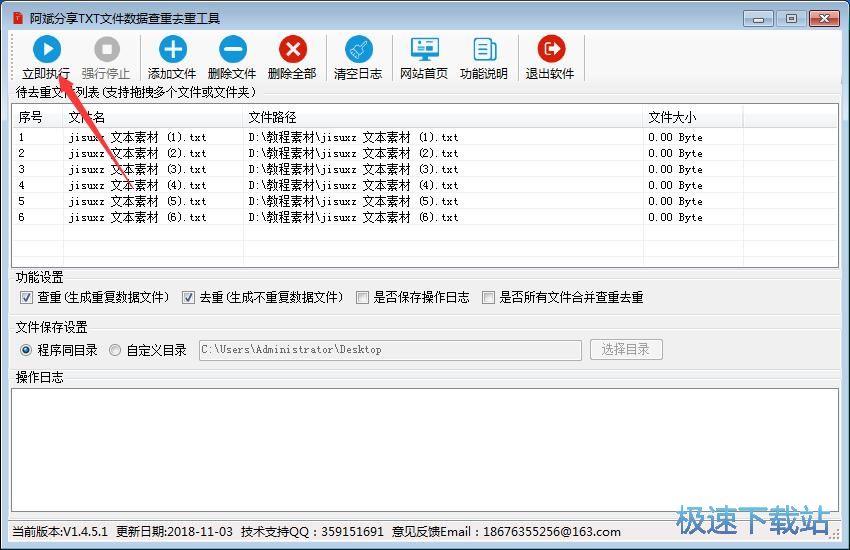
Task: Click the save directory path field
Action: pos(390,350)
